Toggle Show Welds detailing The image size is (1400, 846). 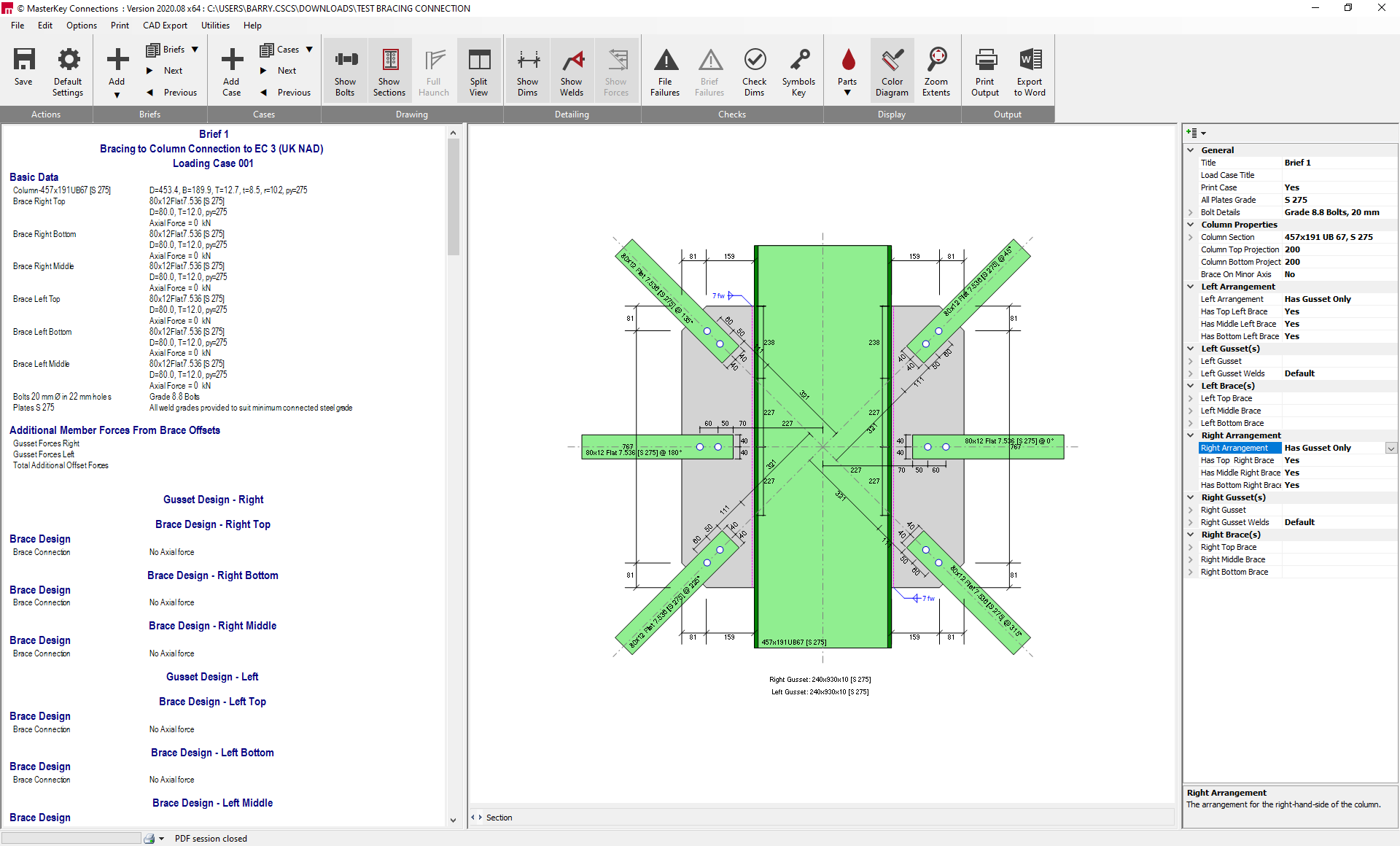572,70
